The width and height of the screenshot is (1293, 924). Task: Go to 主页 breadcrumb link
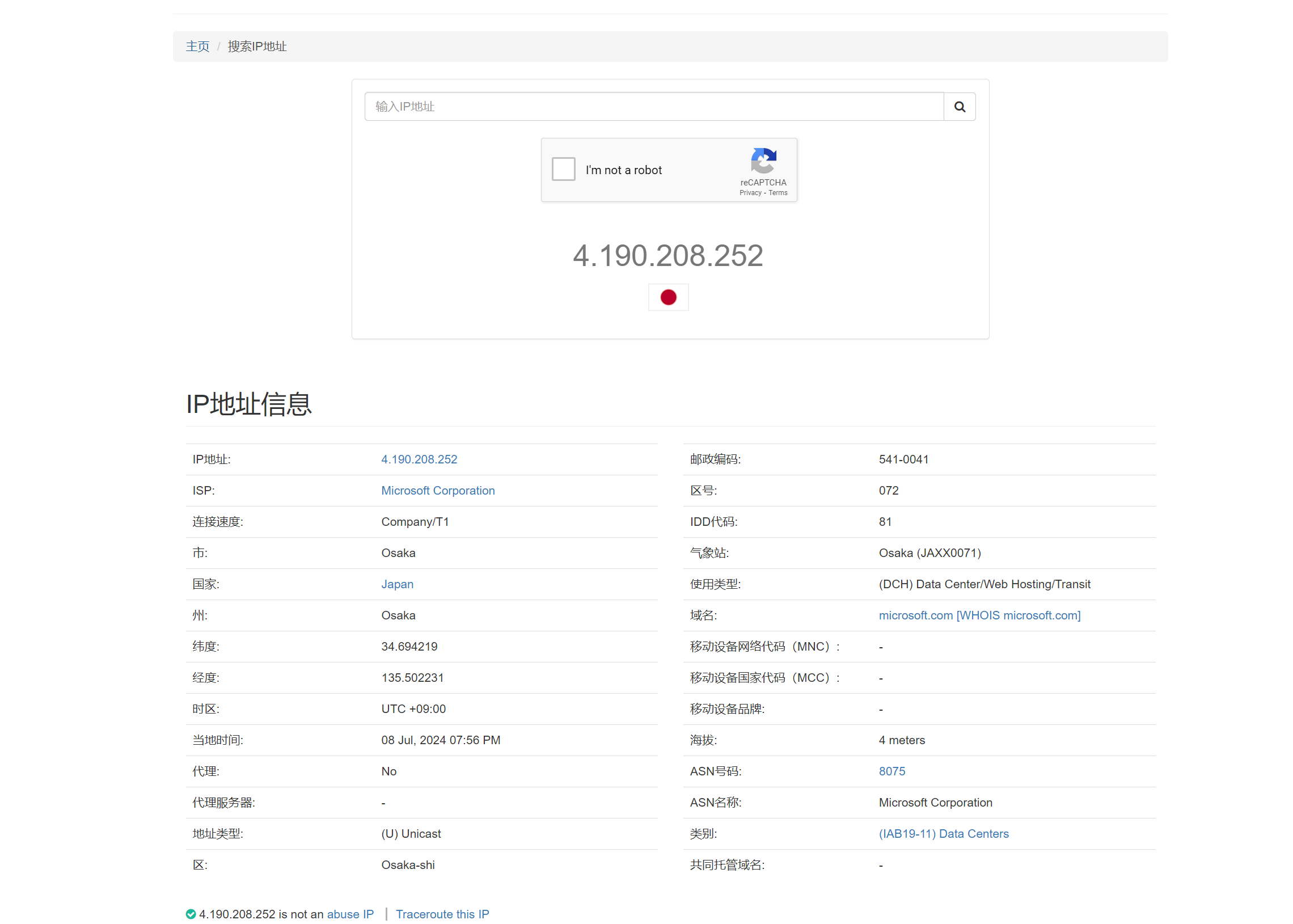pos(197,46)
